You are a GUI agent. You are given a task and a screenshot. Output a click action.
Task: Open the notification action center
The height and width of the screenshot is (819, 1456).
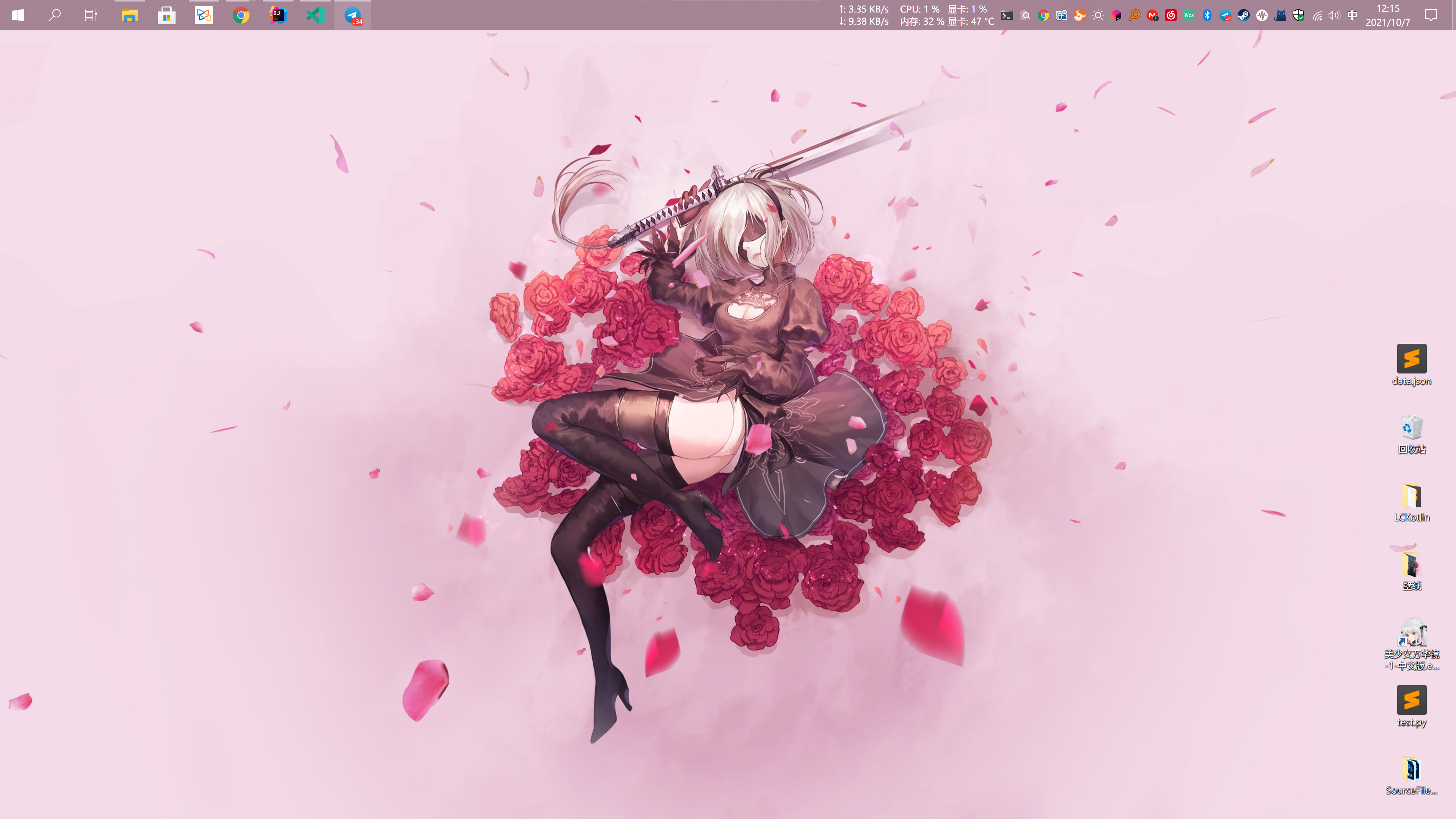click(x=1431, y=15)
